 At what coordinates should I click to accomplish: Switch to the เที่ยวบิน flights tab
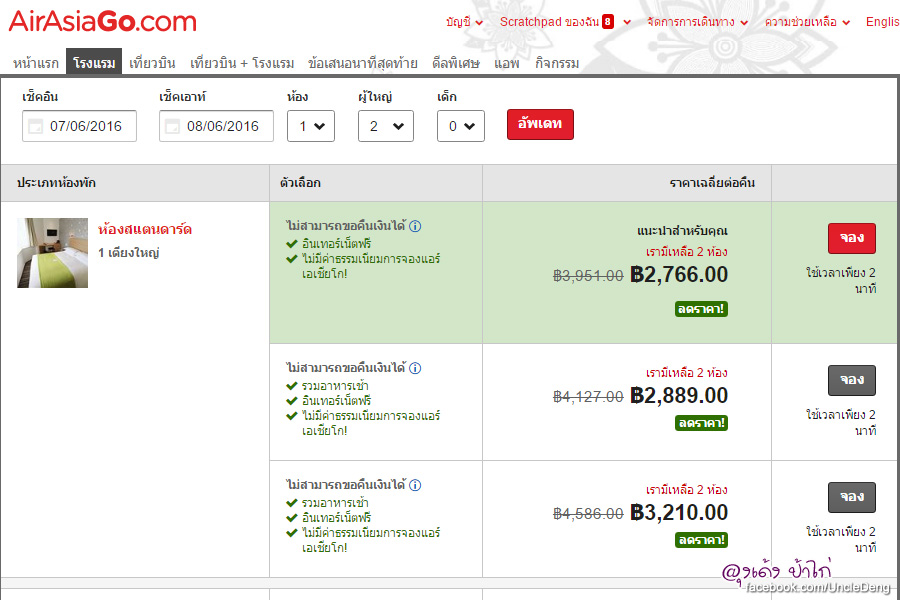click(152, 63)
